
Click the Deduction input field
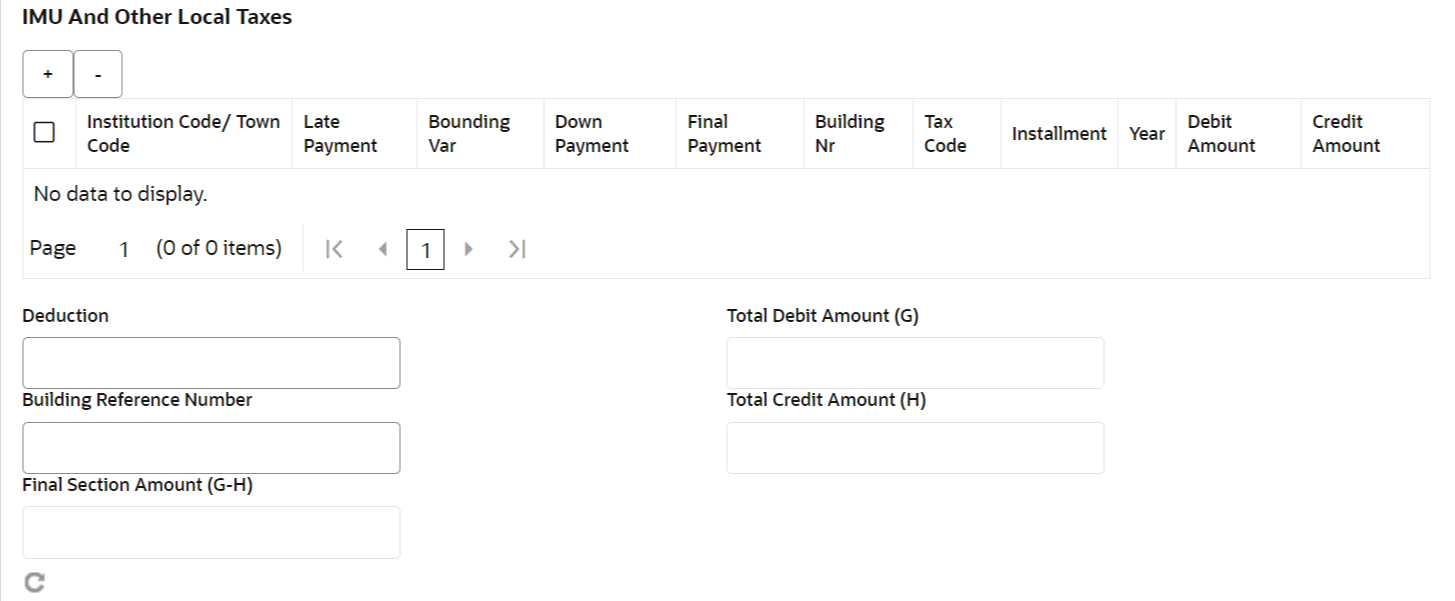[211, 363]
